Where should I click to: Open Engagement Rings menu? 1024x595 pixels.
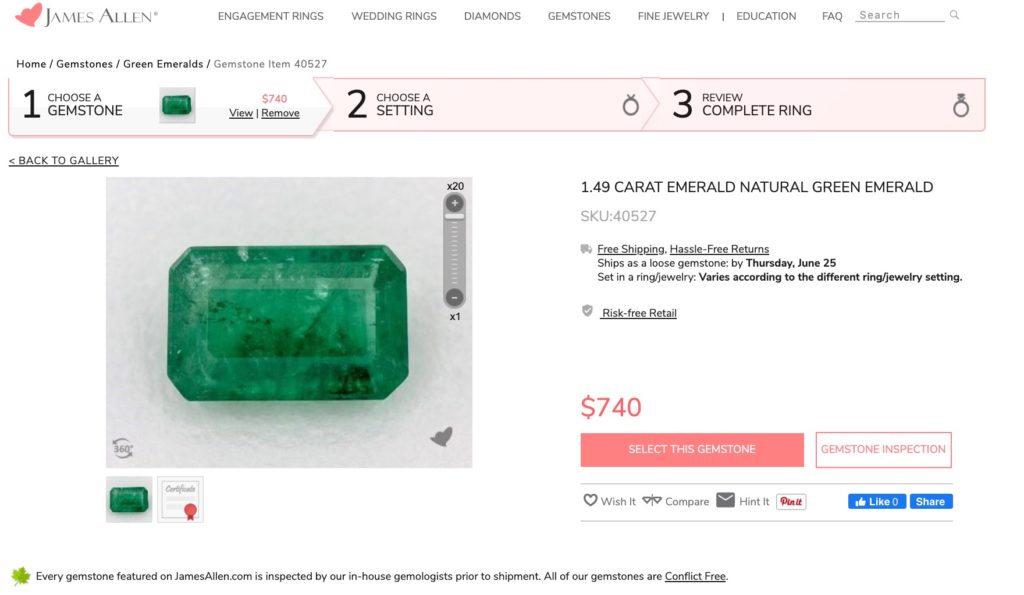[270, 16]
